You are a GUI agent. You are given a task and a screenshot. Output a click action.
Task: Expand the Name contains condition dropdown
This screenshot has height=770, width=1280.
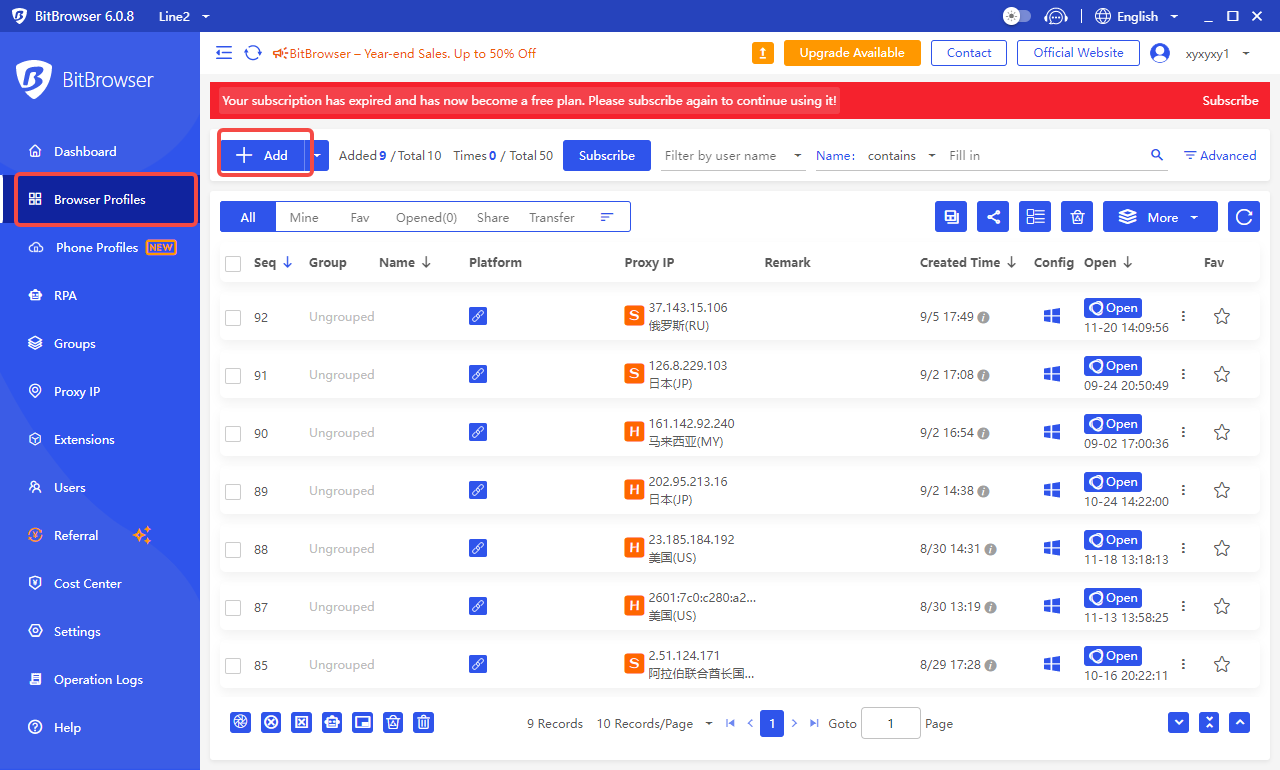tap(901, 155)
